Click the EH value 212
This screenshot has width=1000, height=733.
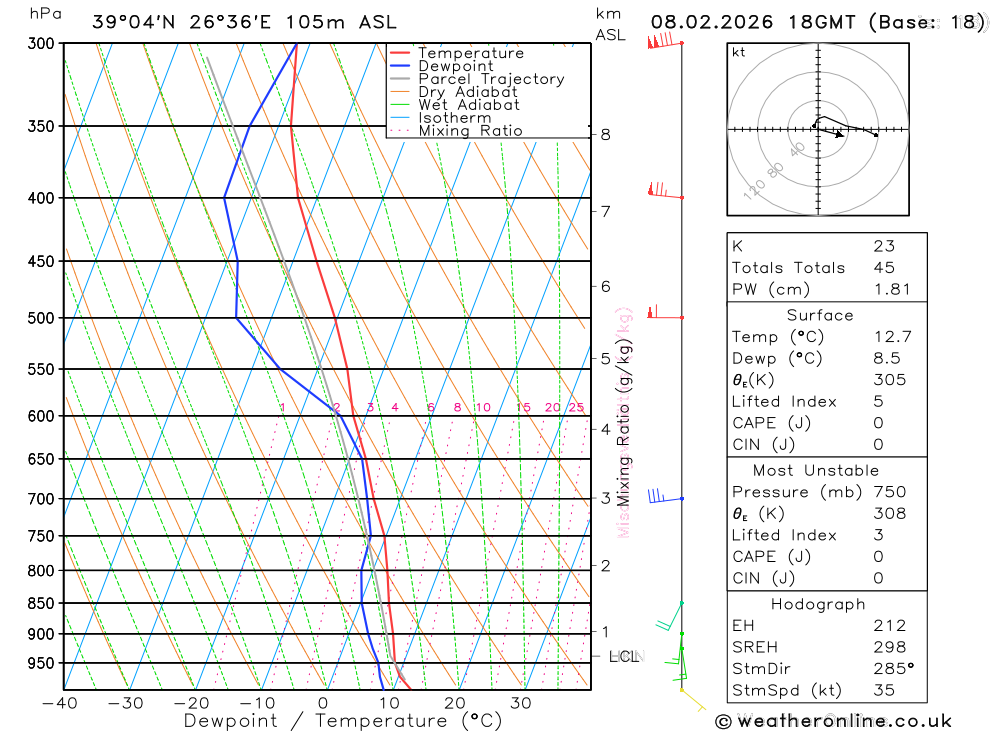(890, 626)
